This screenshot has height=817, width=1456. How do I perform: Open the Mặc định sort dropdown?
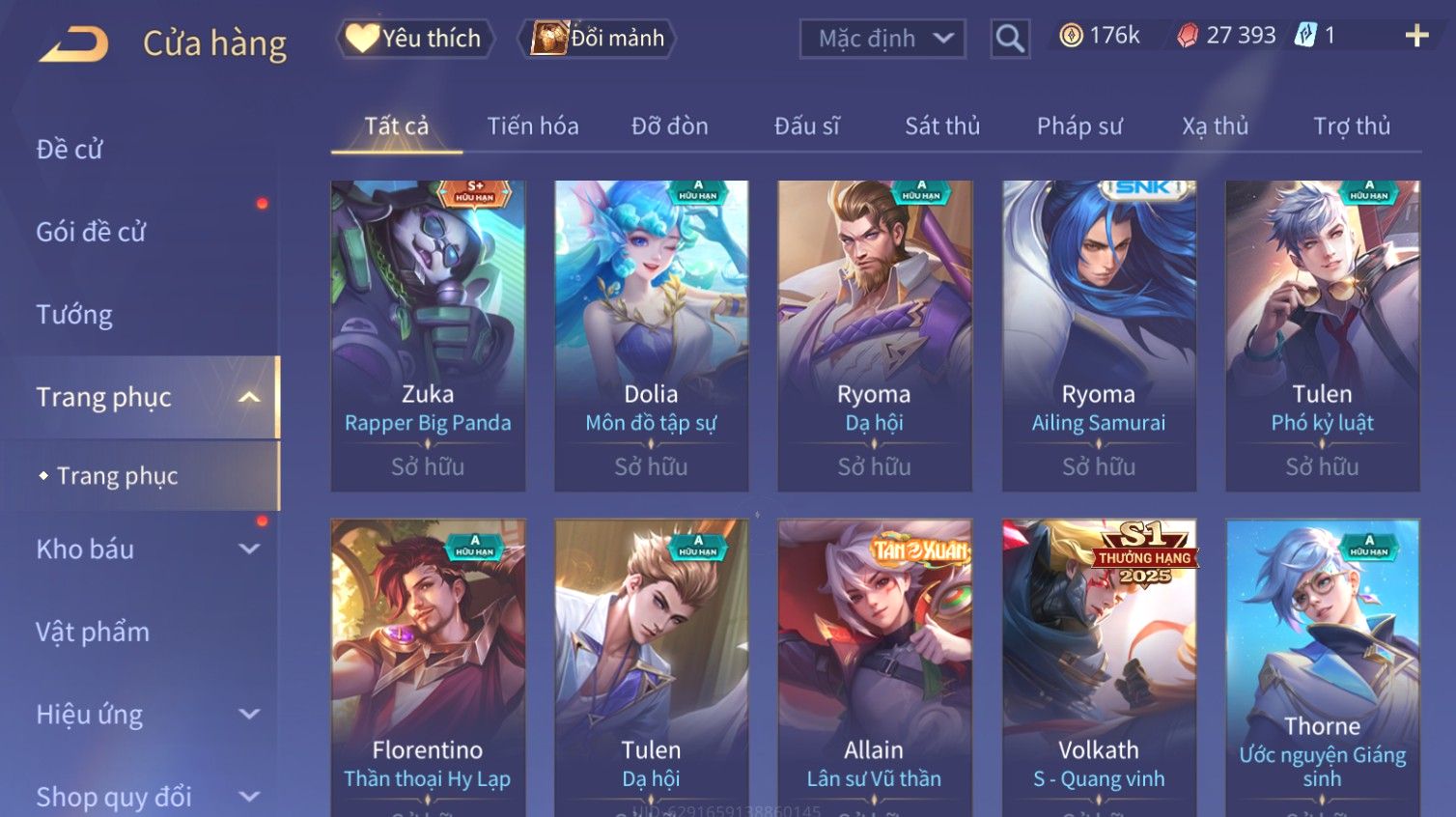[882, 39]
